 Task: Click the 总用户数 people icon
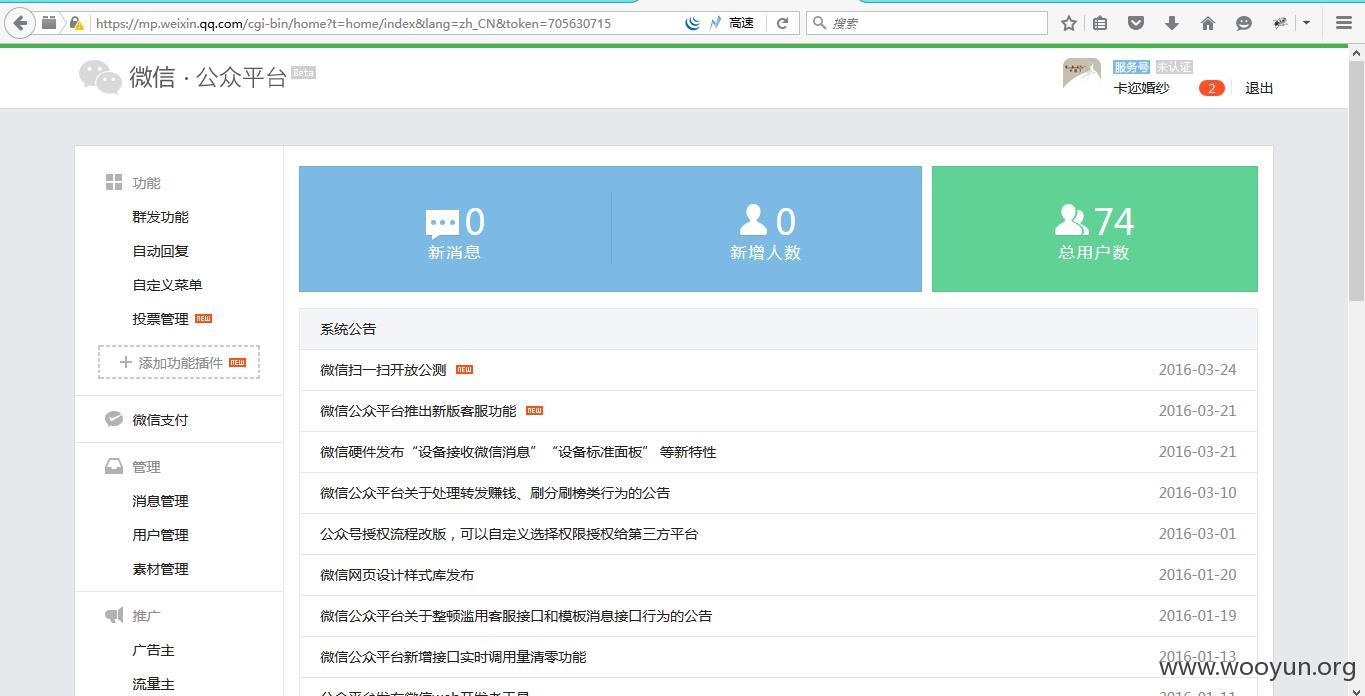click(x=1071, y=220)
